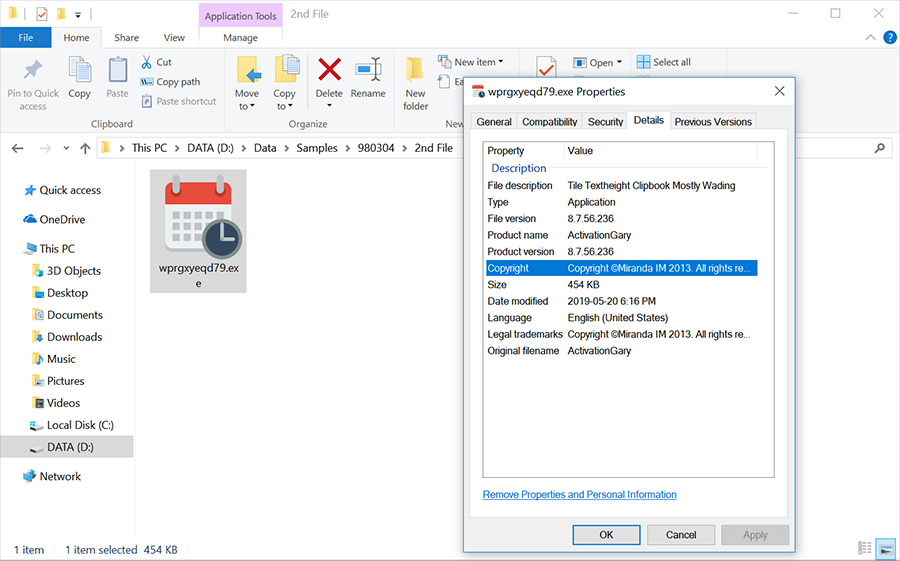Click the search magnifier icon

(x=879, y=148)
